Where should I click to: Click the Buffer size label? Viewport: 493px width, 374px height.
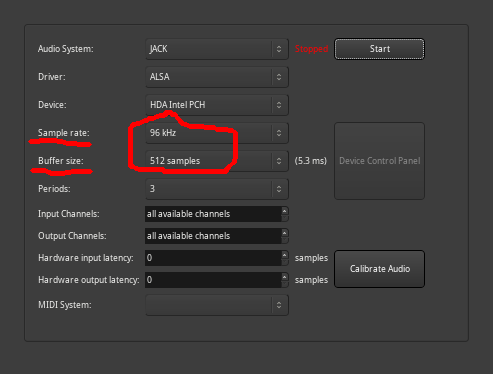(x=61, y=161)
